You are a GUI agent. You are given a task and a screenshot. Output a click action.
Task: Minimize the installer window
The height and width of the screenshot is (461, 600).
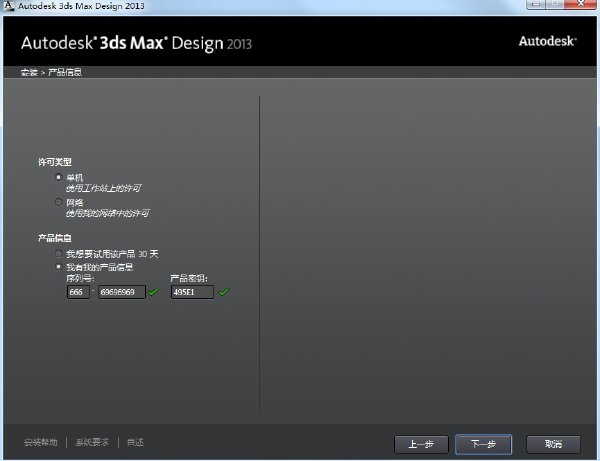click(x=536, y=4)
